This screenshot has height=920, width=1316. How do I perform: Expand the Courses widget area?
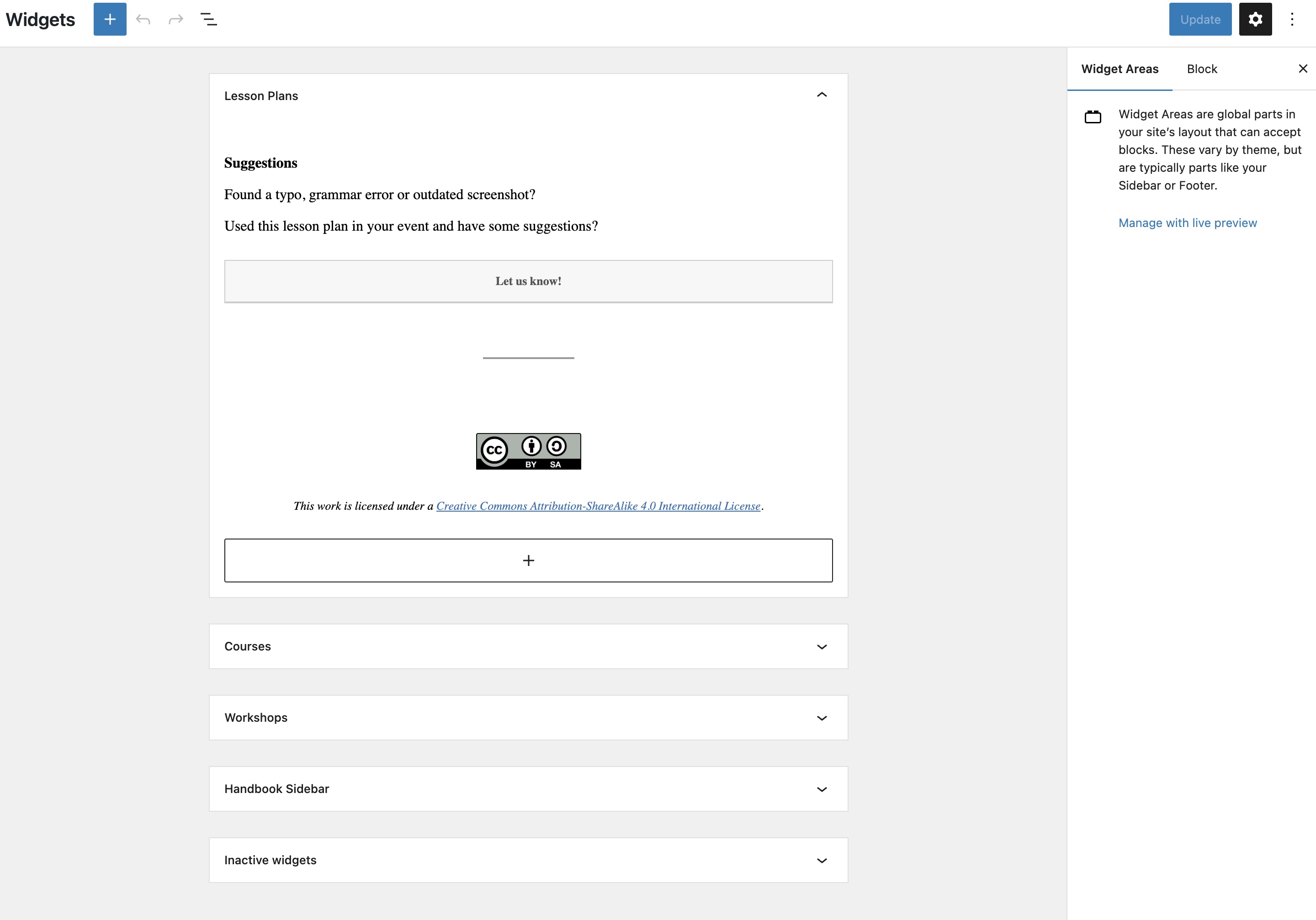[821, 647]
